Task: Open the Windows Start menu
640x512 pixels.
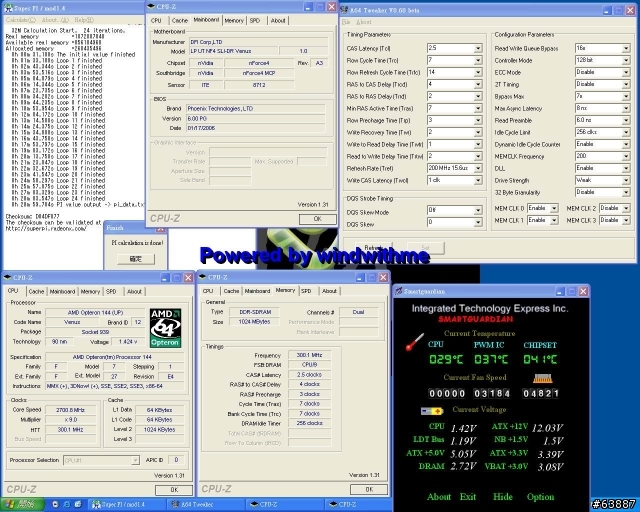Action: [x=22, y=505]
